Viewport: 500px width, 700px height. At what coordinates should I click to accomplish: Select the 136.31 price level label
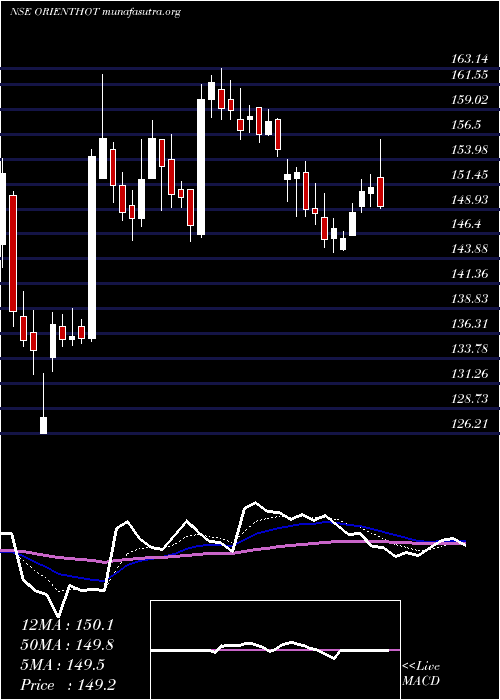click(x=469, y=324)
